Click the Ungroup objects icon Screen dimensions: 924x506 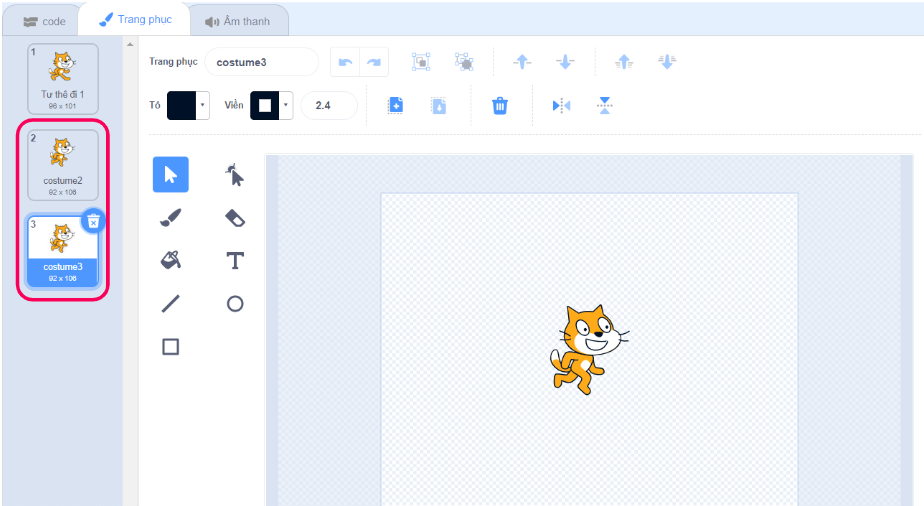(x=464, y=62)
